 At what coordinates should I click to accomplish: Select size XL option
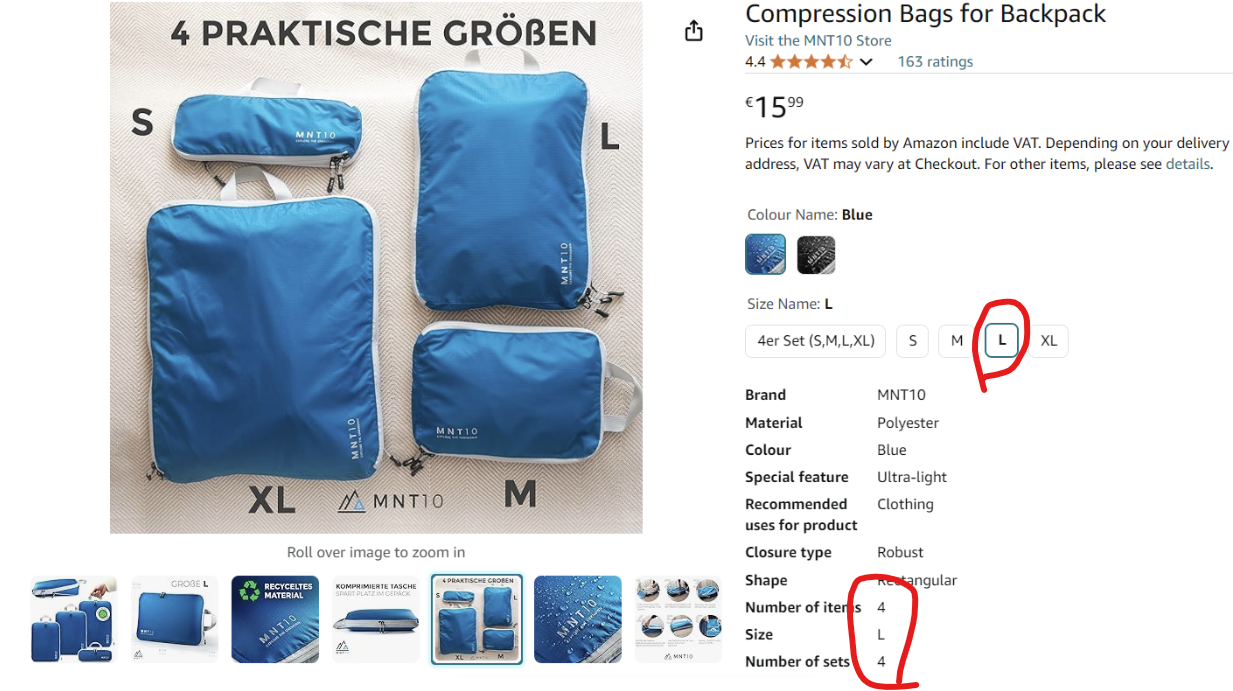pos(1048,341)
